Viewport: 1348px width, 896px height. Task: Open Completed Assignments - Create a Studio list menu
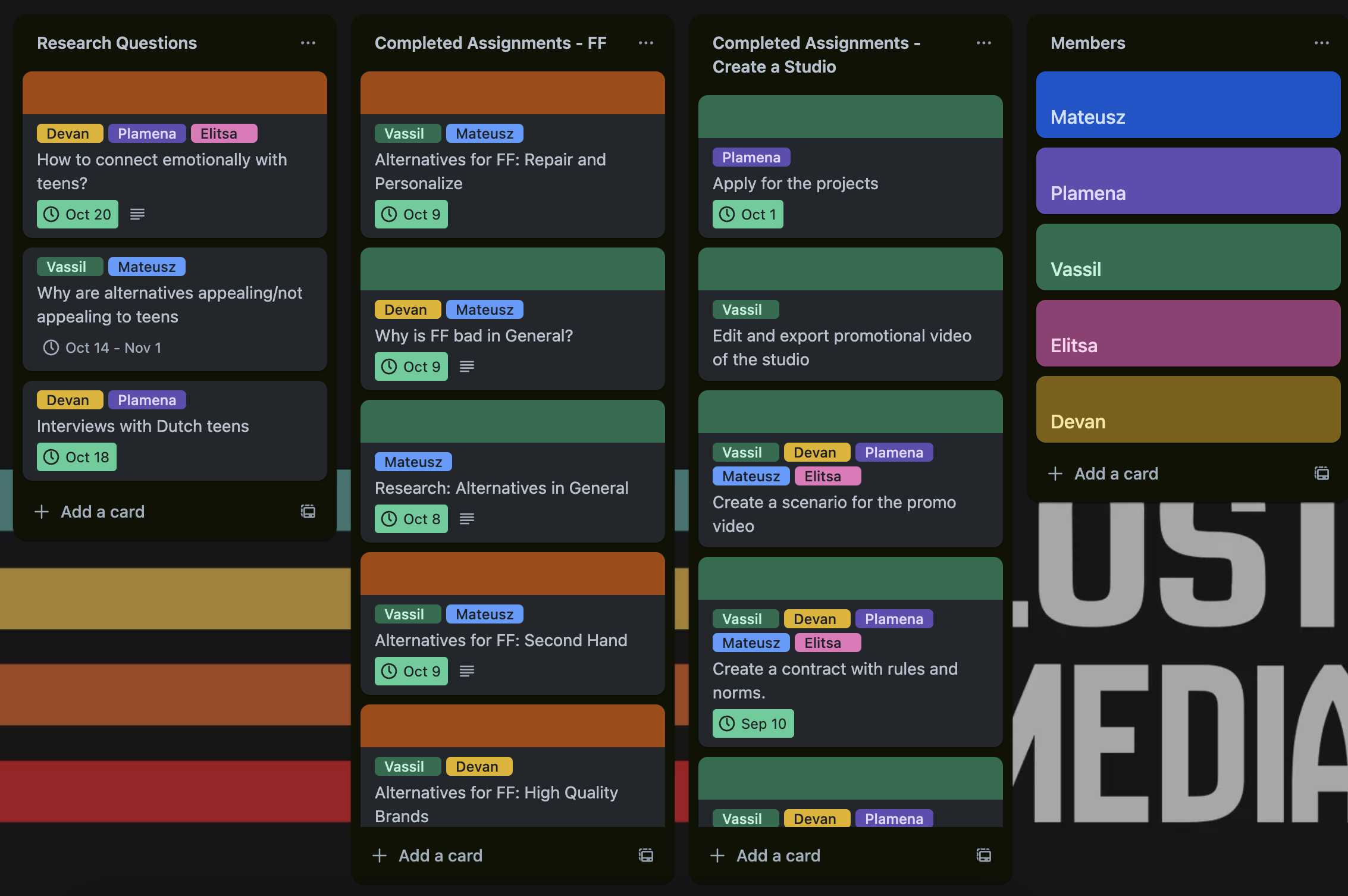(x=984, y=43)
